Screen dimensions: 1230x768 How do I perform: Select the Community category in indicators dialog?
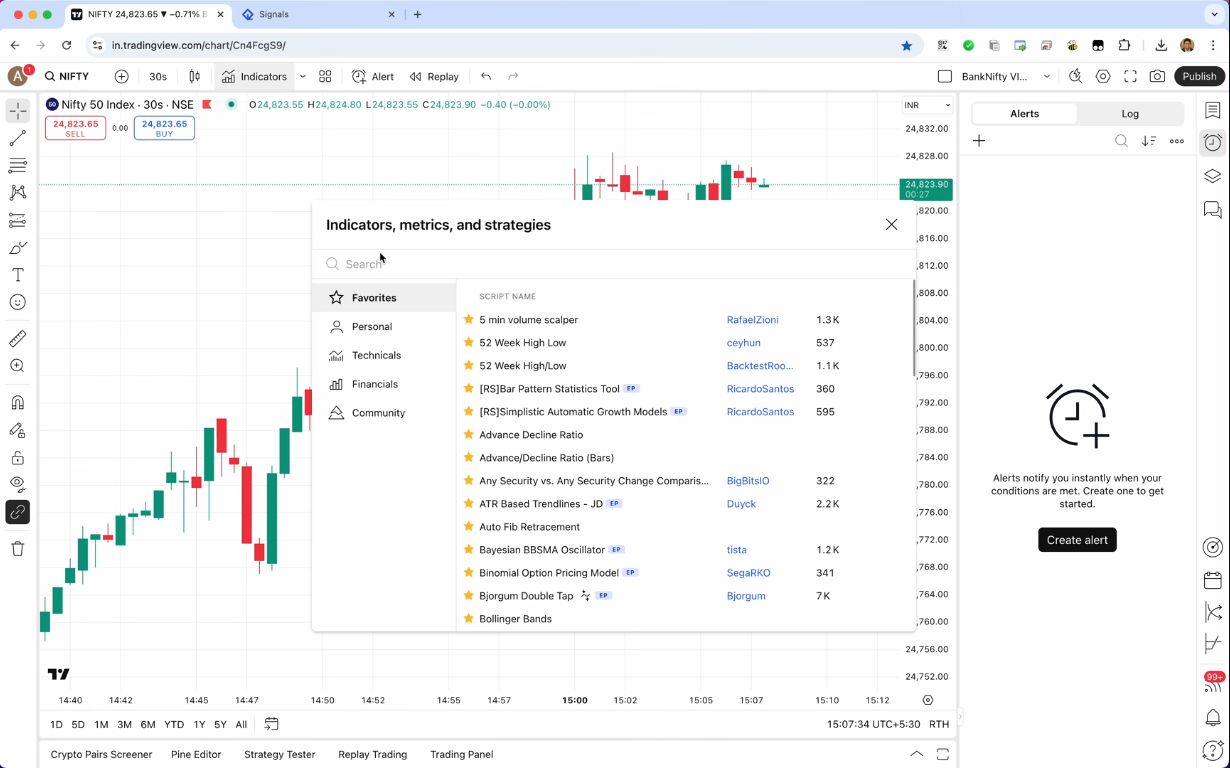378,412
